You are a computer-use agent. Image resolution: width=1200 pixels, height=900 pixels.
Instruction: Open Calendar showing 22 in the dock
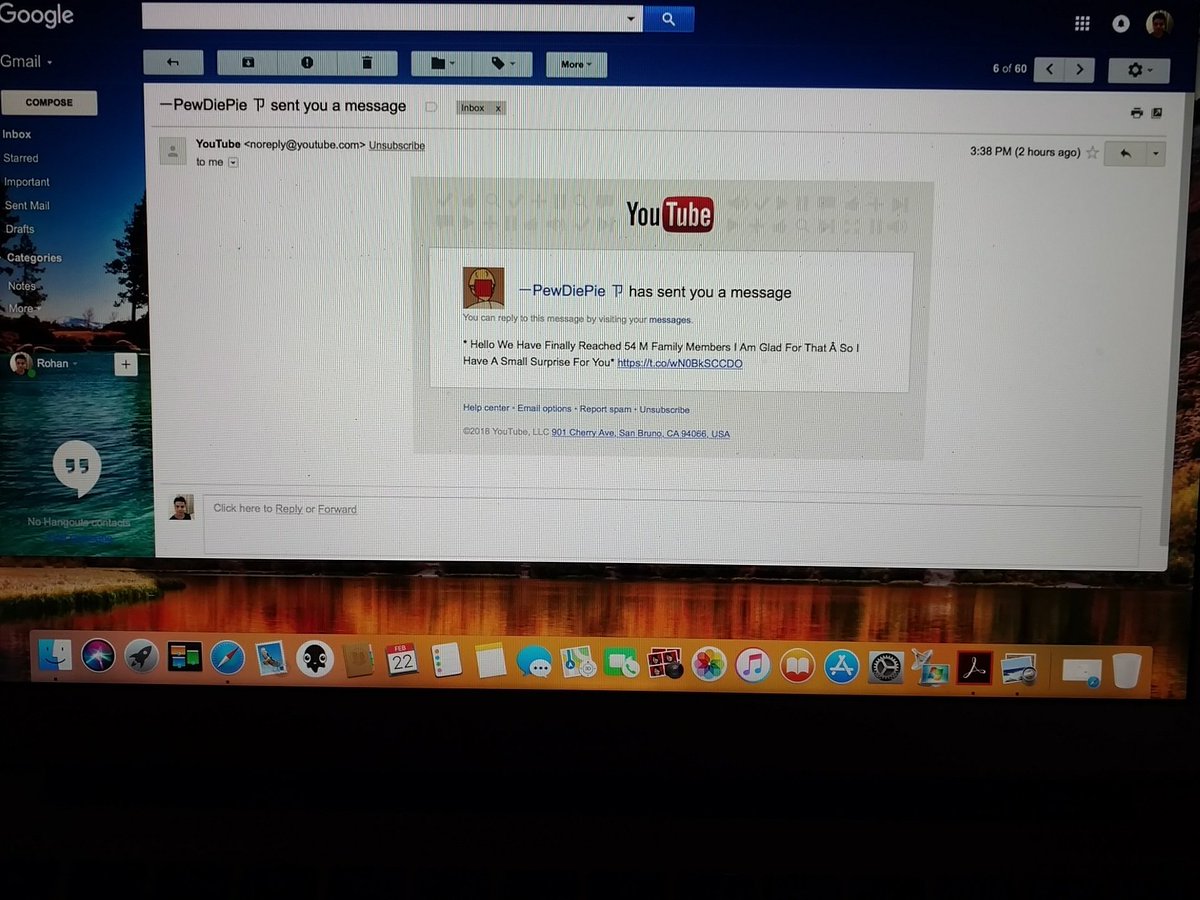pyautogui.click(x=402, y=659)
